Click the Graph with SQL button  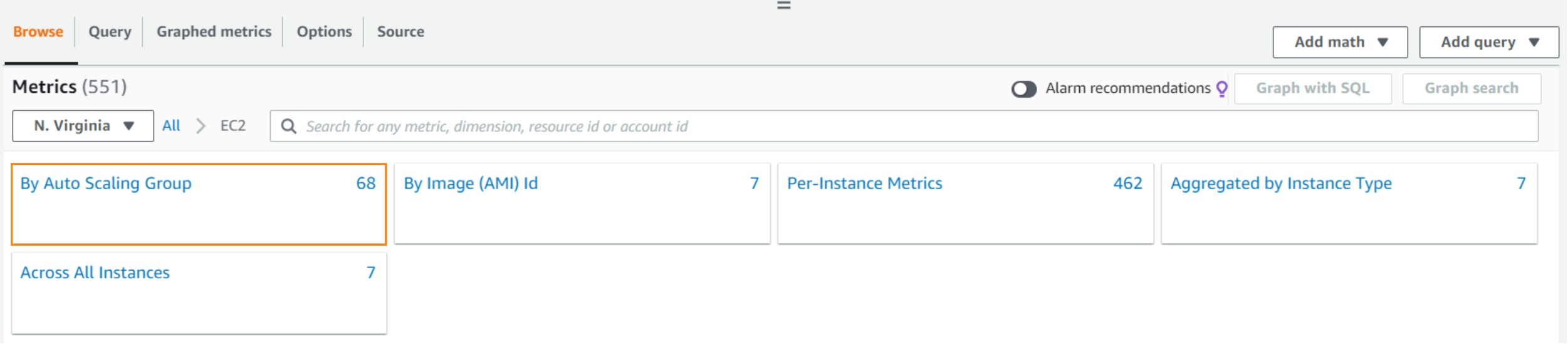[x=1312, y=88]
